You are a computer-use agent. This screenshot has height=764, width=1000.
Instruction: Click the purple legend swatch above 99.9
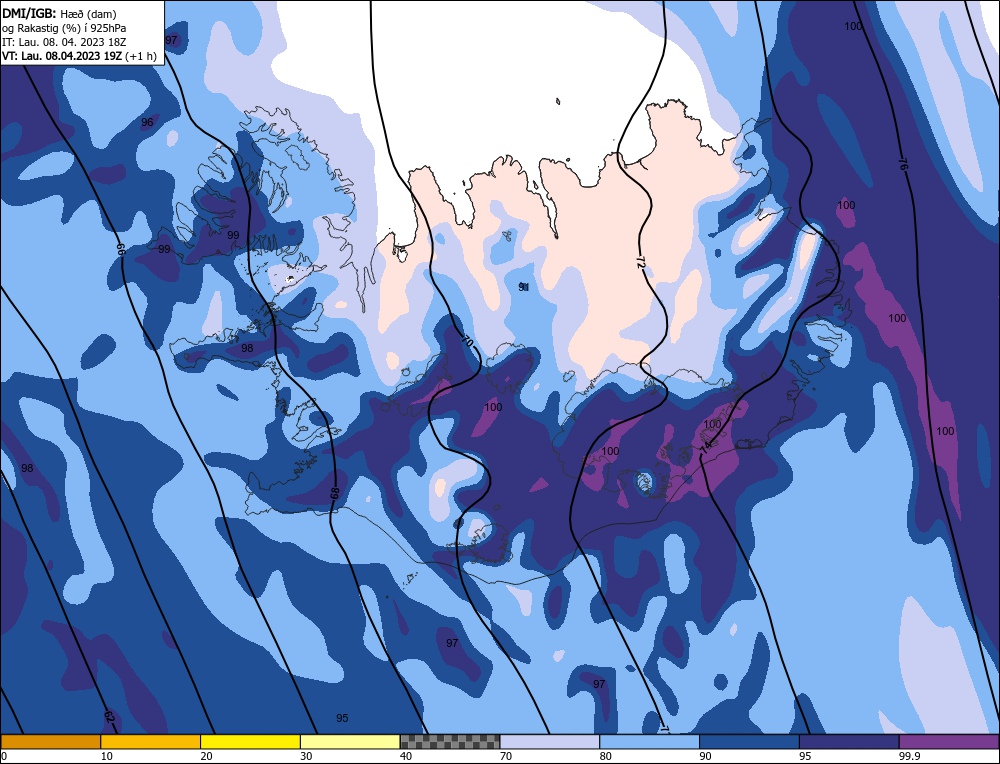[949, 741]
